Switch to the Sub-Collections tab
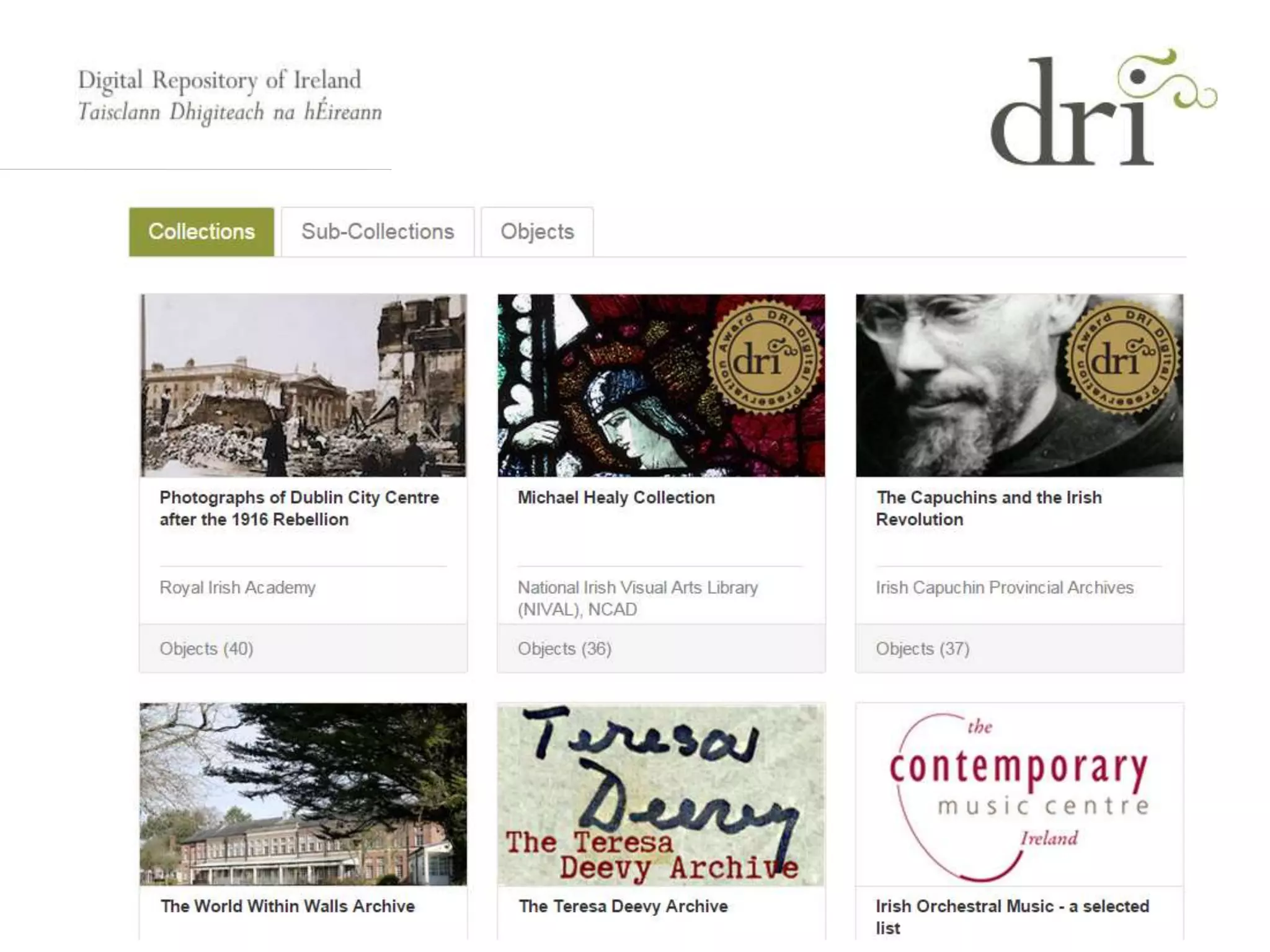The height and width of the screenshot is (952, 1270). pyautogui.click(x=378, y=232)
